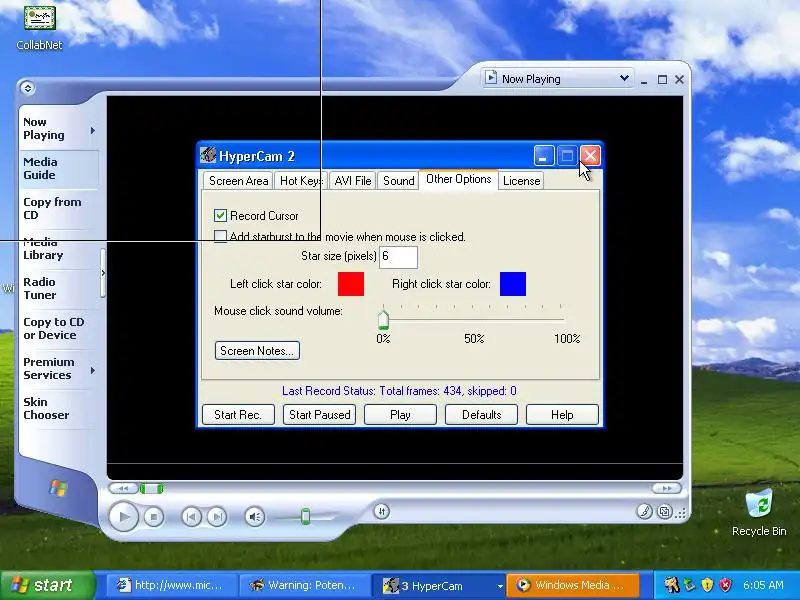Enable Add starburst when mouse clicked checkbox

220,237
